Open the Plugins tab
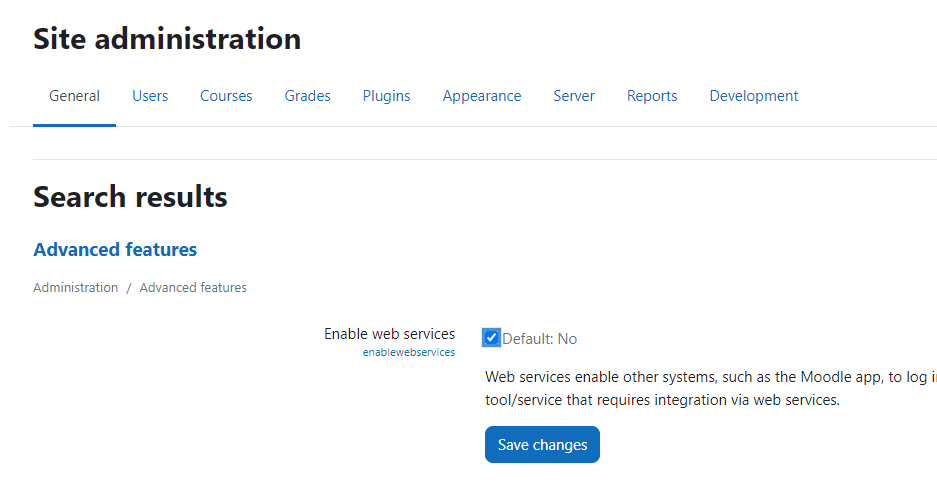937x500 pixels. 386,96
